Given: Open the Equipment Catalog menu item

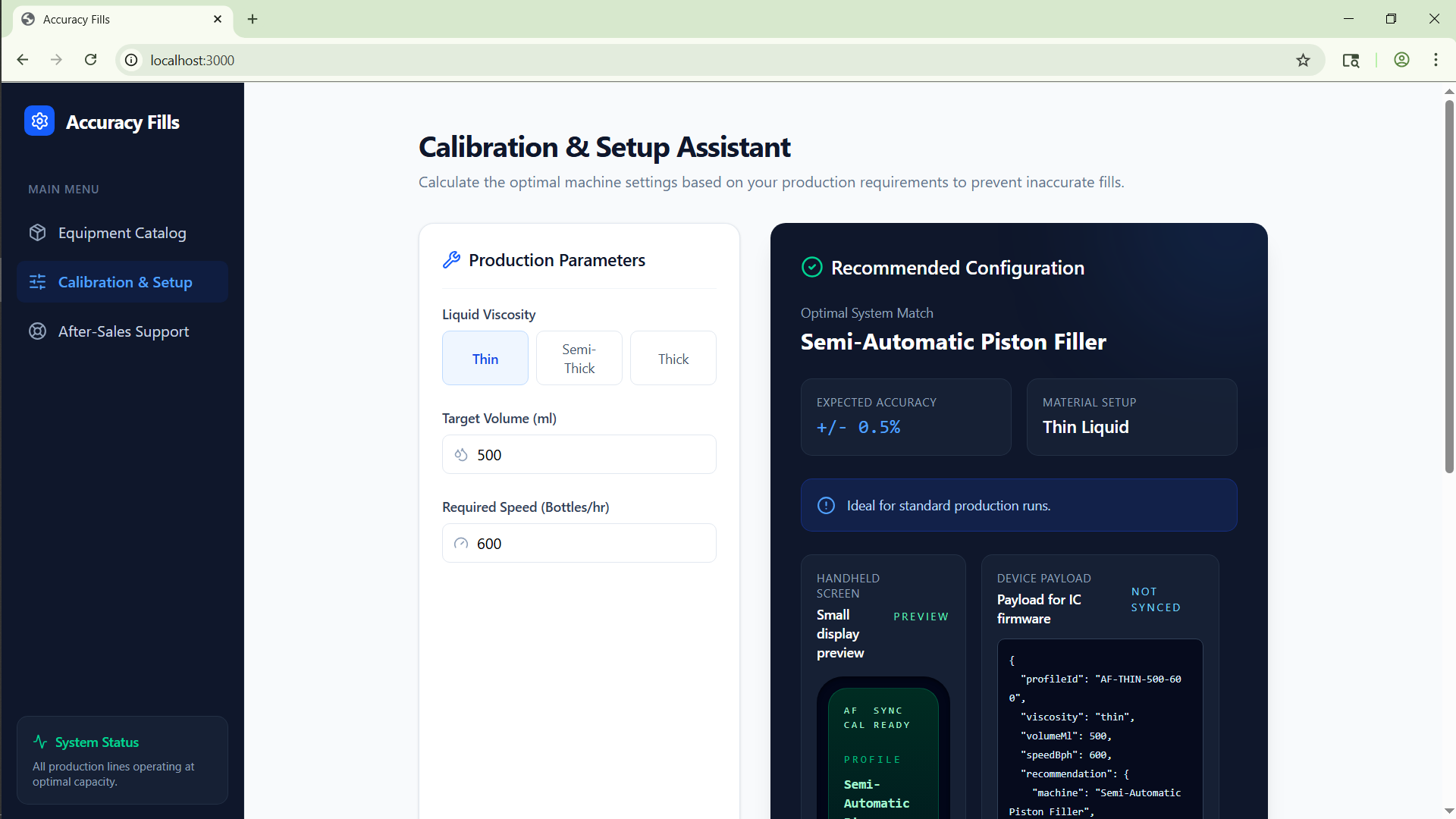Looking at the screenshot, I should [x=122, y=233].
